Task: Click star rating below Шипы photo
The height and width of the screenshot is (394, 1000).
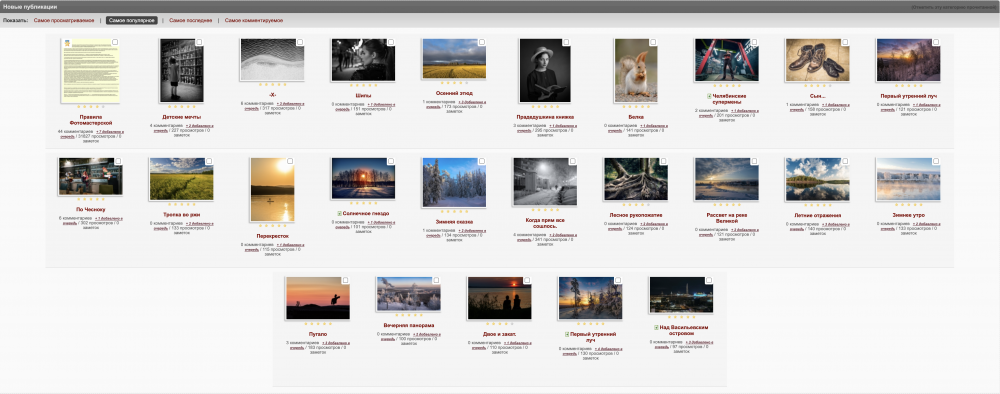Action: coord(363,85)
